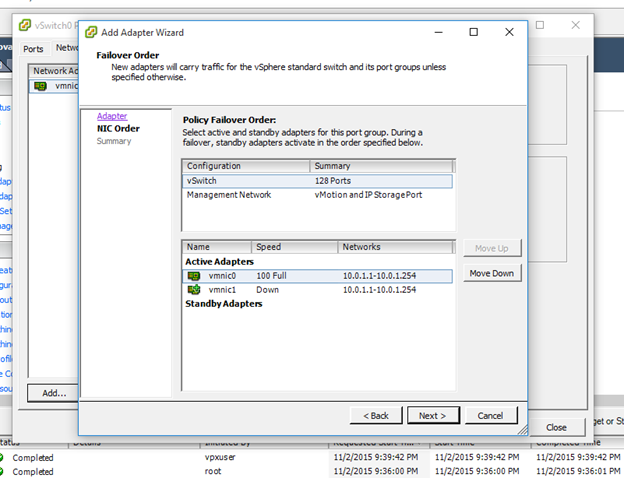Click the vmnic0 network adapter icon
This screenshot has width=624, height=478.
[x=194, y=276]
